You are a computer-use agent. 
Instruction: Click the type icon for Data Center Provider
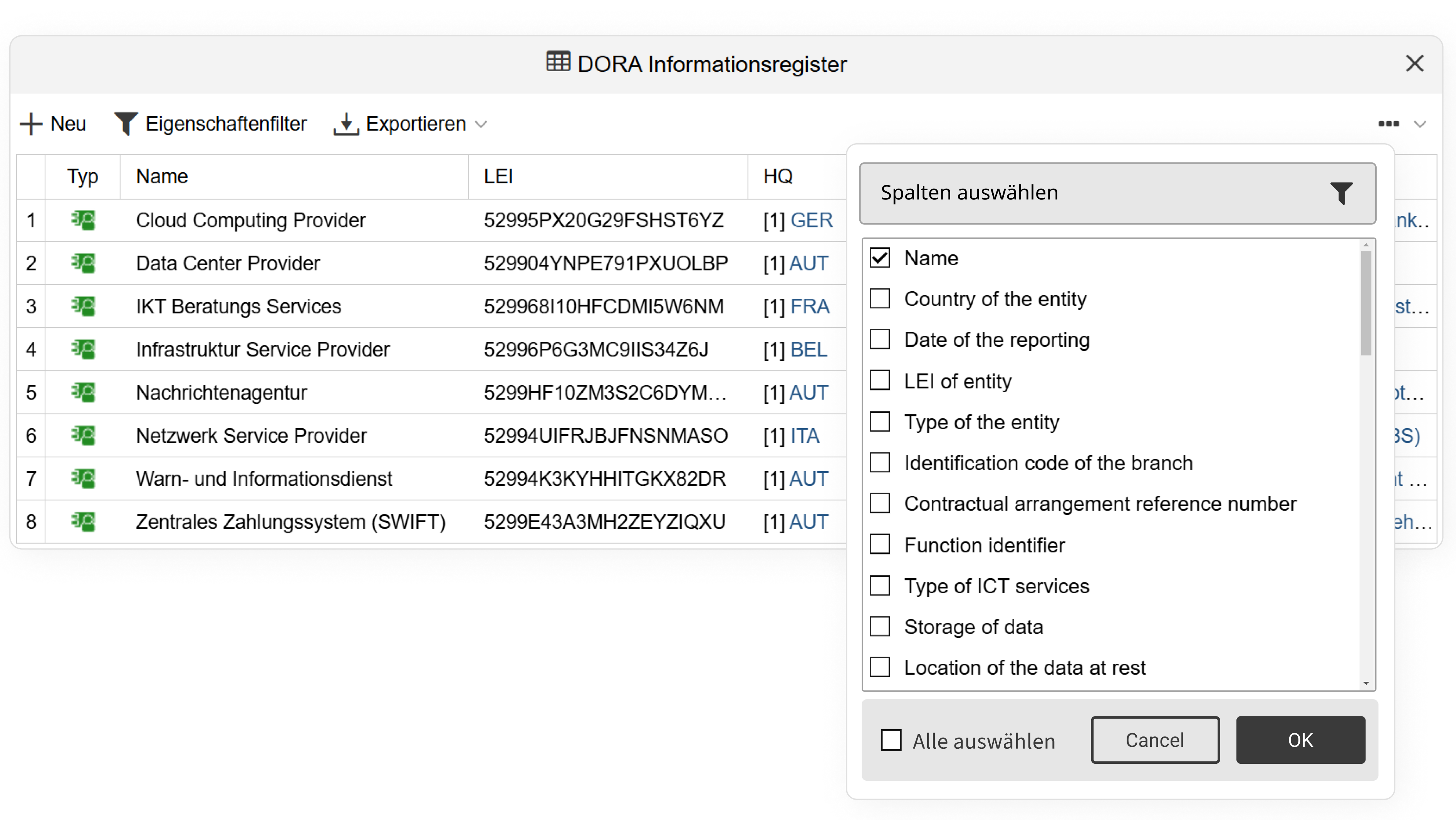coord(83,263)
